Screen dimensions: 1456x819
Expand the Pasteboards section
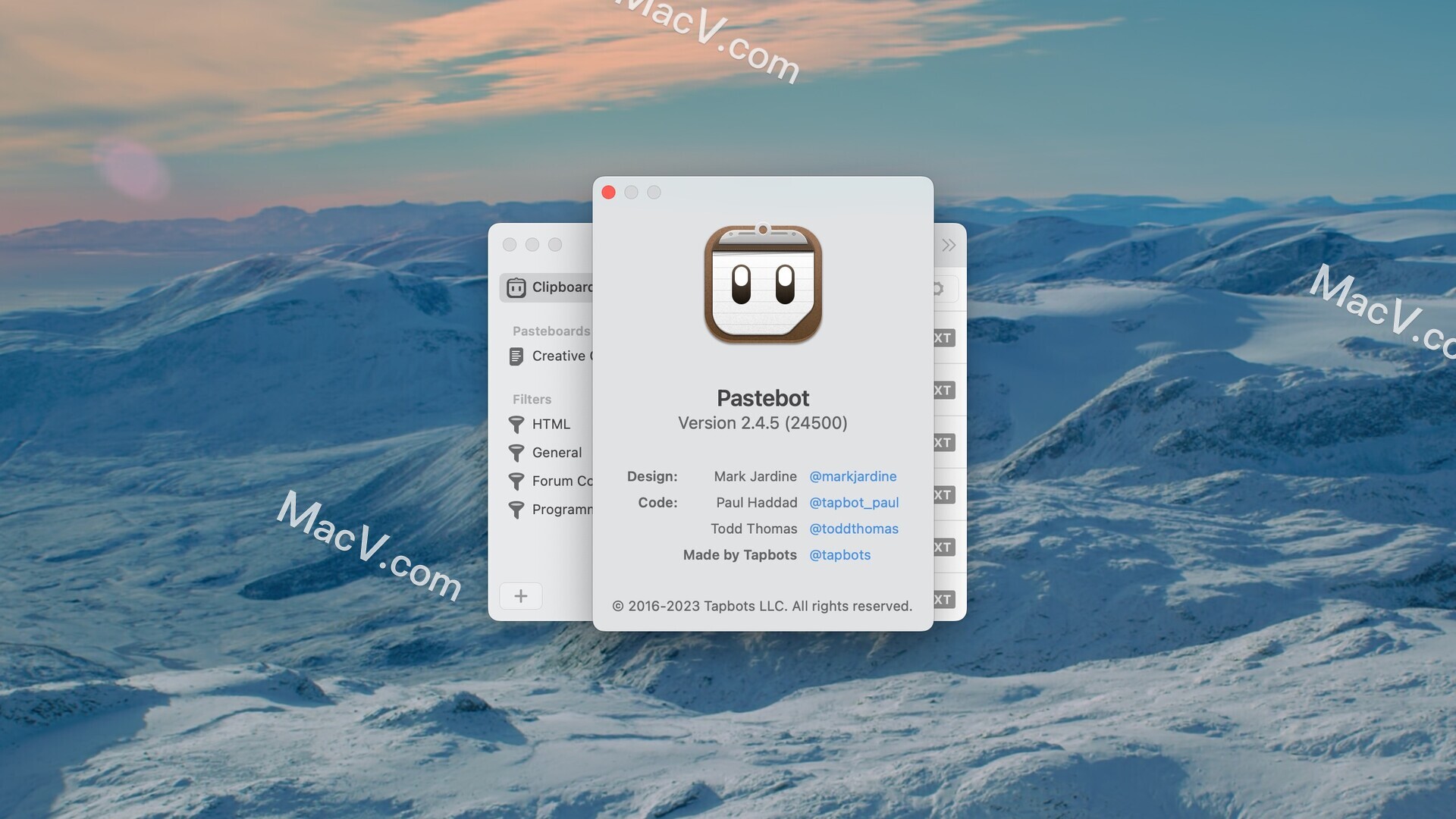pyautogui.click(x=551, y=331)
